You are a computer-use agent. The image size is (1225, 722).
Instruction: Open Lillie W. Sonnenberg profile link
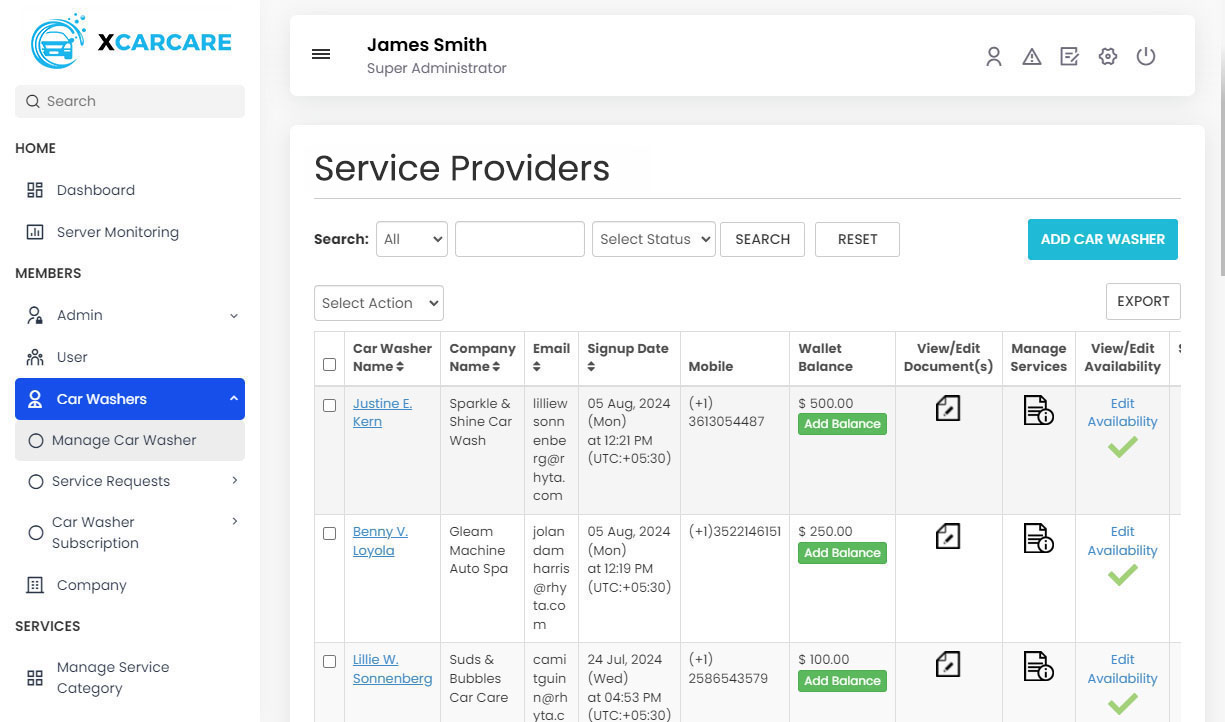click(x=392, y=669)
